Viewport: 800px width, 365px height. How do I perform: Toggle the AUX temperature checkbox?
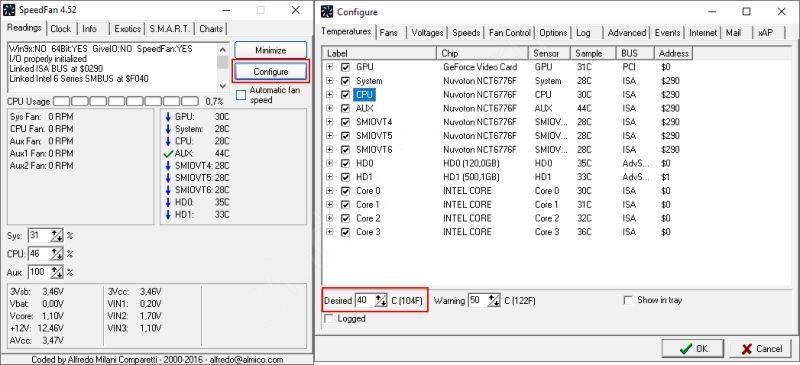coord(345,108)
